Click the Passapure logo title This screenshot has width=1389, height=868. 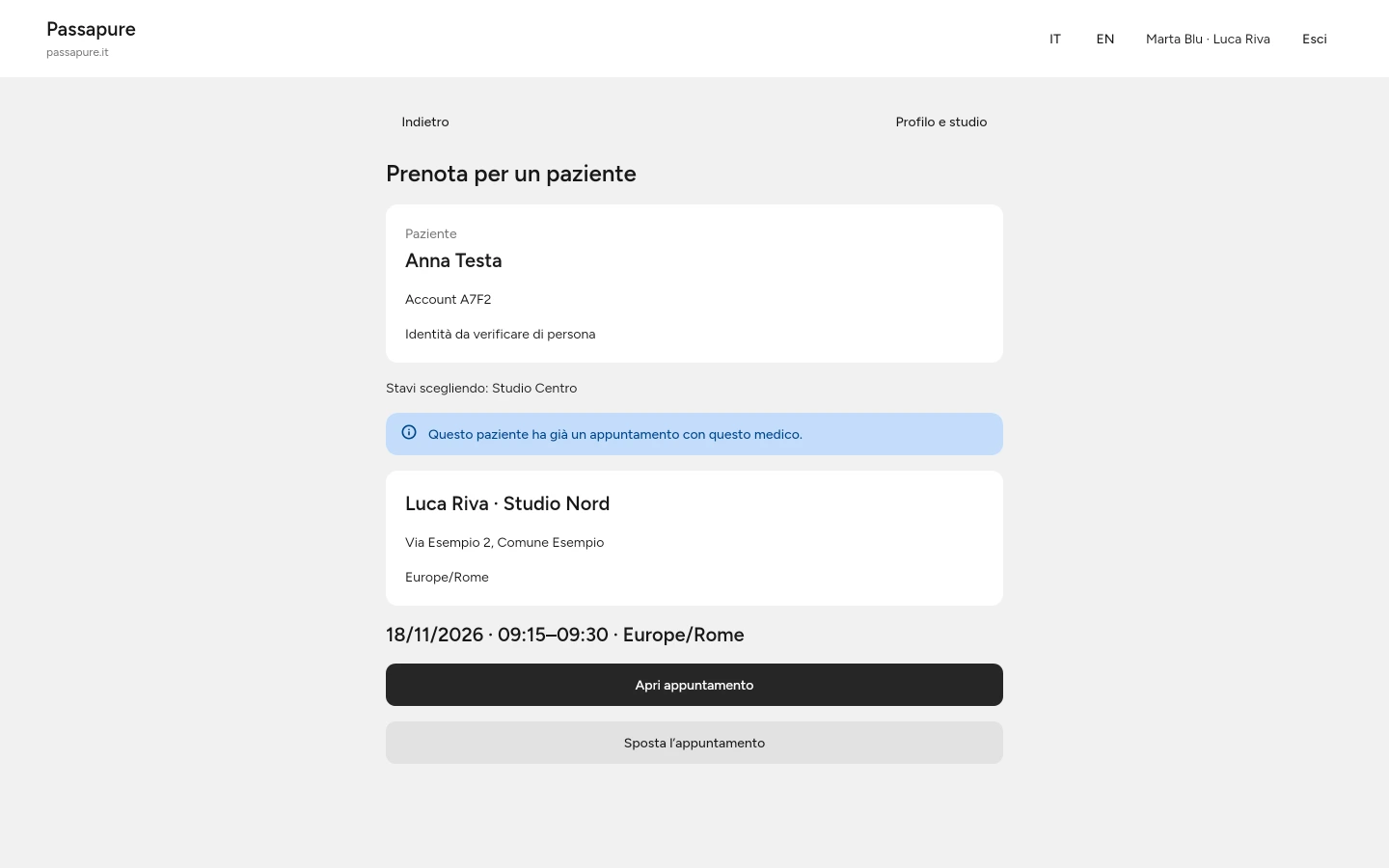pyautogui.click(x=91, y=29)
